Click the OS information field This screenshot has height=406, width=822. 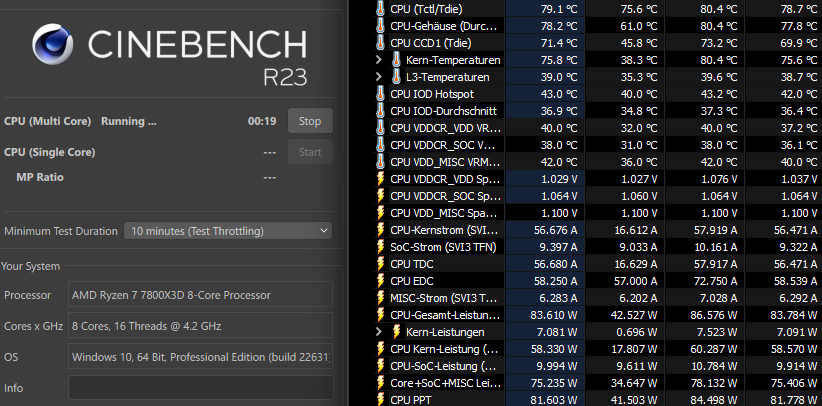tap(201, 357)
